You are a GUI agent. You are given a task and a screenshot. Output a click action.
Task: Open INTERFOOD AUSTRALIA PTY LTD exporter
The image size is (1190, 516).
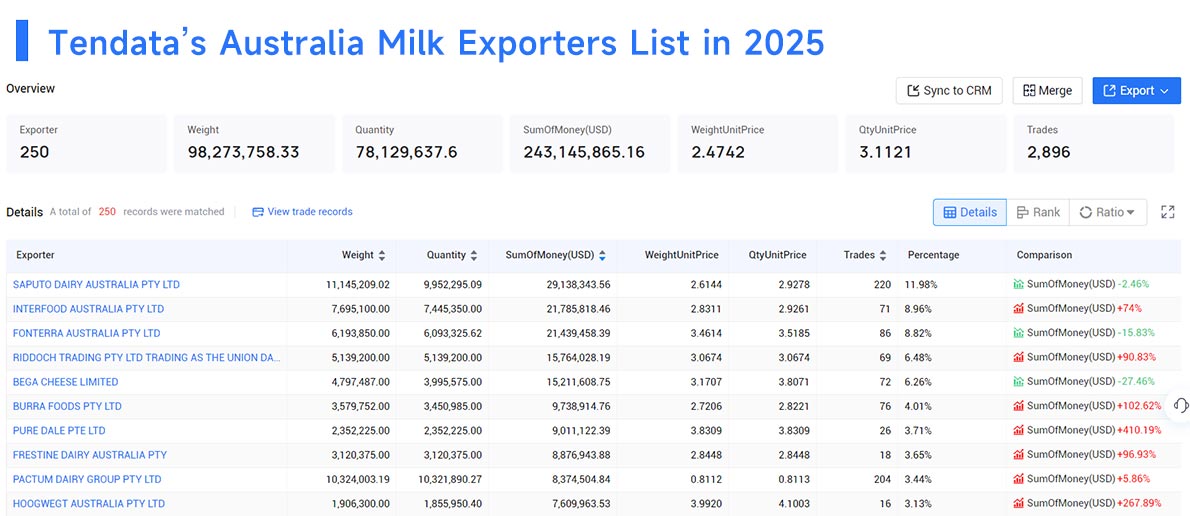pos(88,309)
